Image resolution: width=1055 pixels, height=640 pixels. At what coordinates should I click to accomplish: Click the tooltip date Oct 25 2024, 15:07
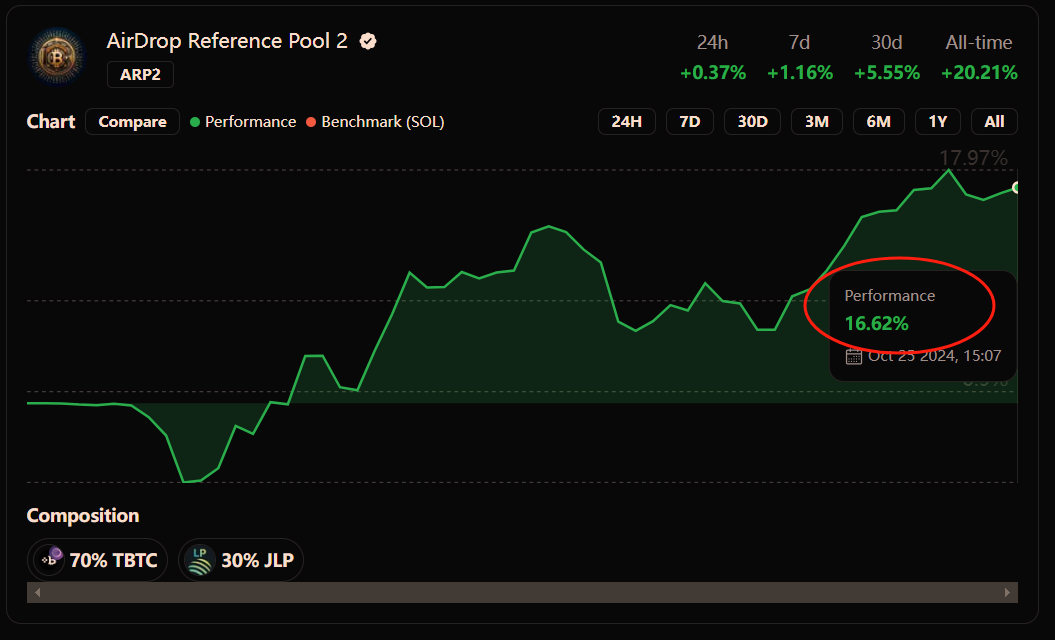point(935,356)
